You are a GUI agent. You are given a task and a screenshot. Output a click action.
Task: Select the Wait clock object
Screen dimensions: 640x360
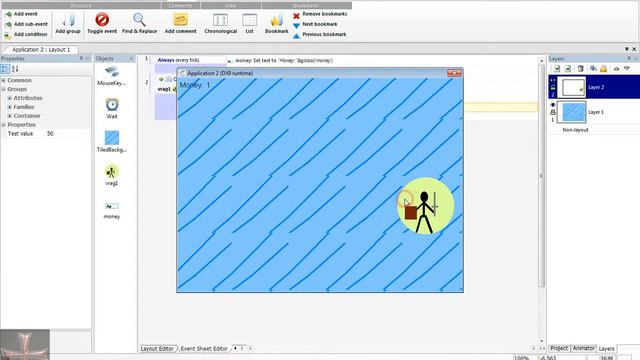tap(112, 105)
